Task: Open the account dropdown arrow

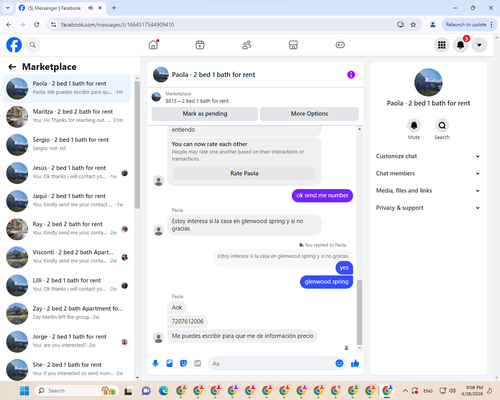Action: [479, 45]
